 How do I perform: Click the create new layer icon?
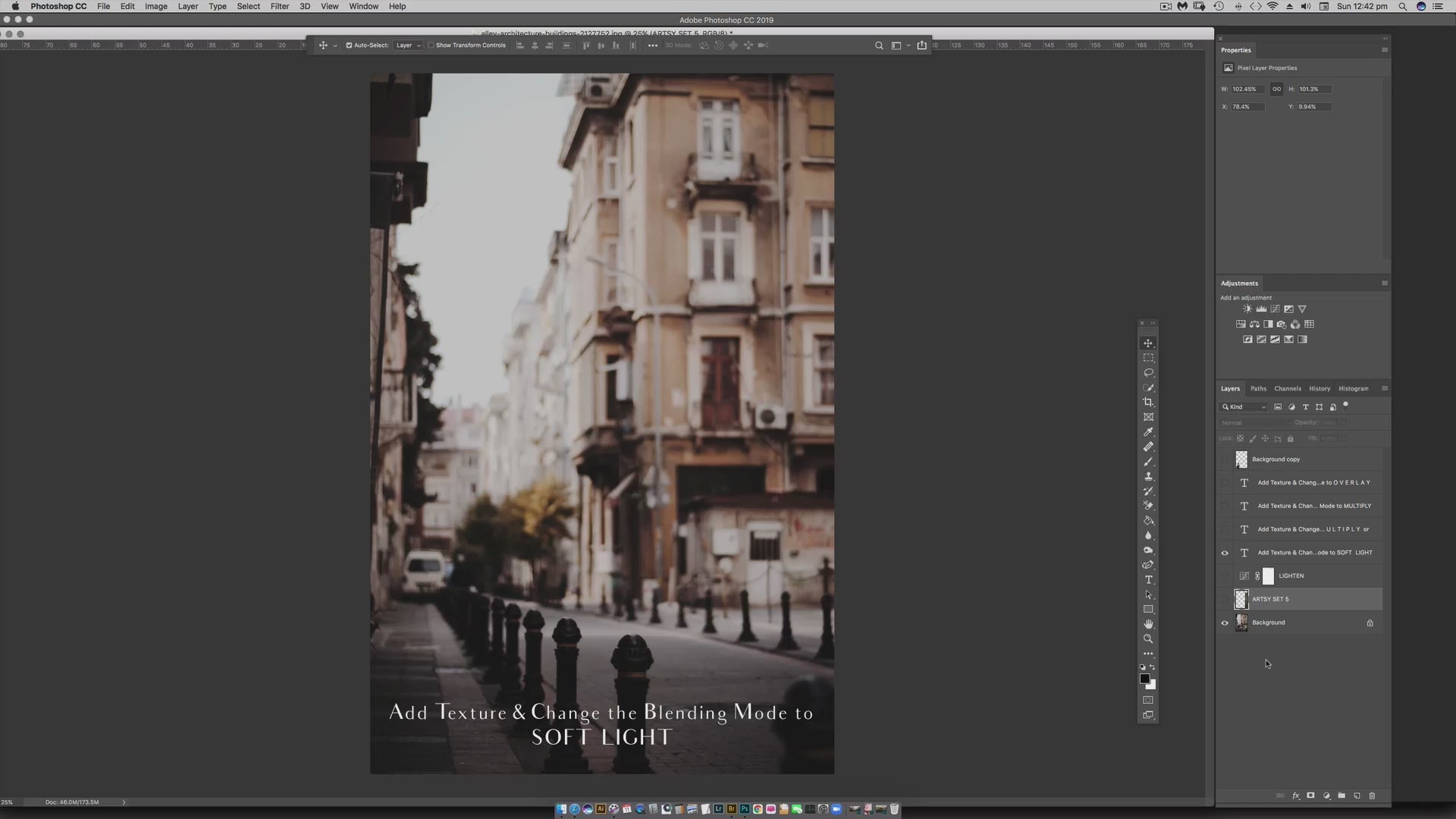pos(1357,795)
